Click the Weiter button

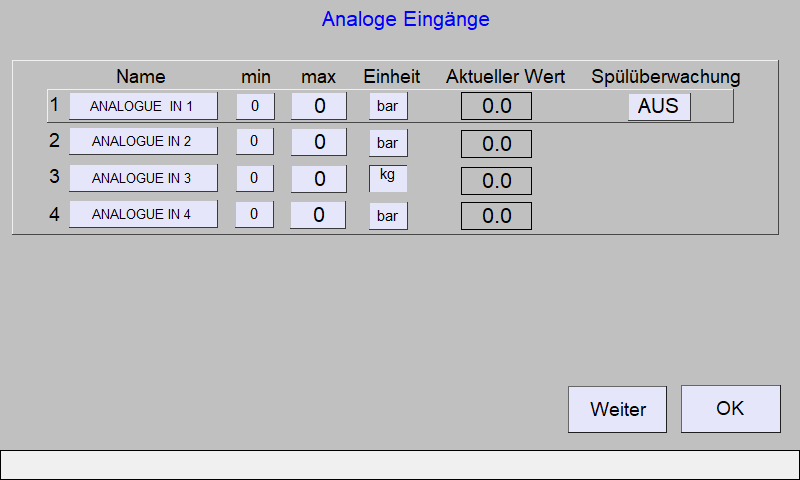click(x=617, y=409)
